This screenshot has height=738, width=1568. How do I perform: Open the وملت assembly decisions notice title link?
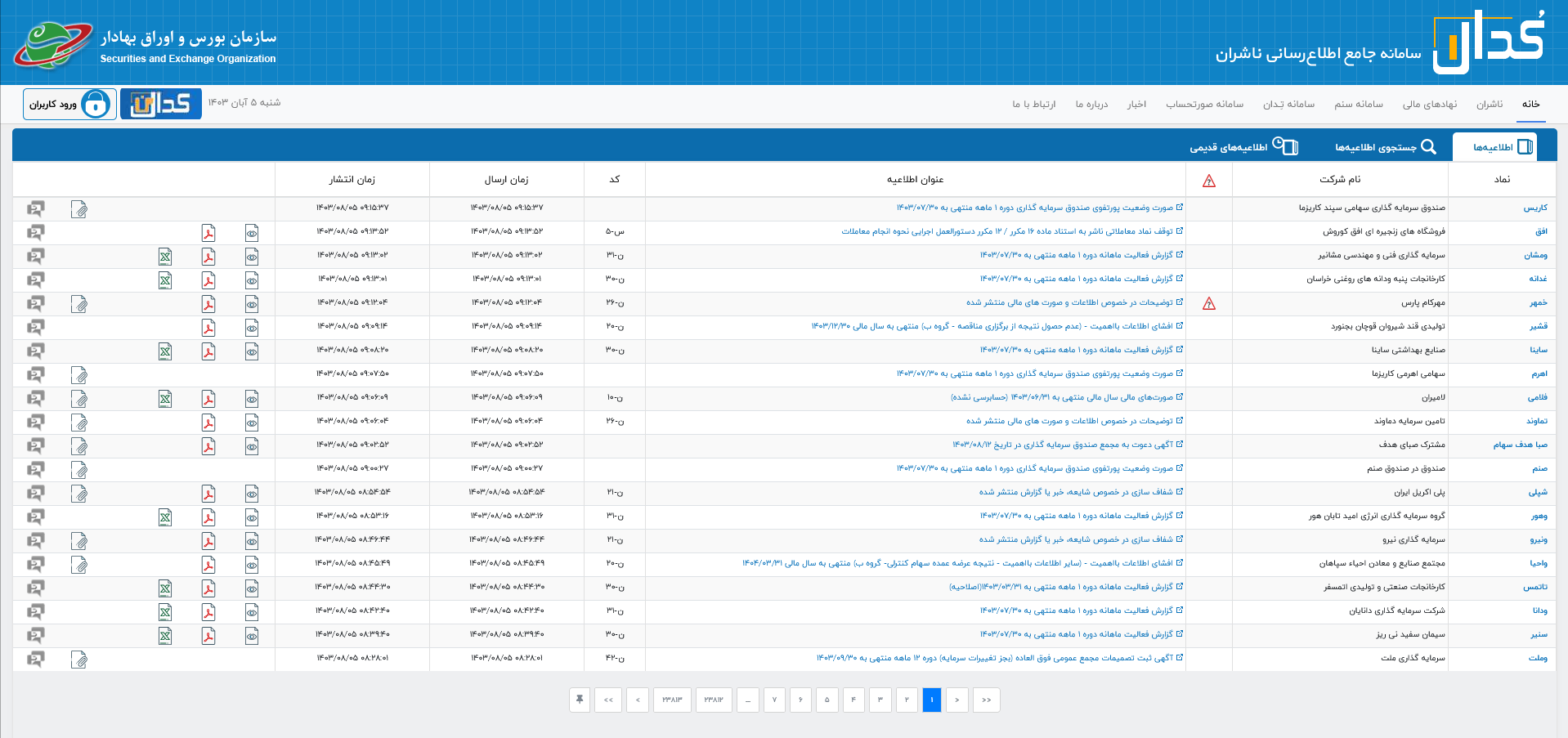click(995, 658)
